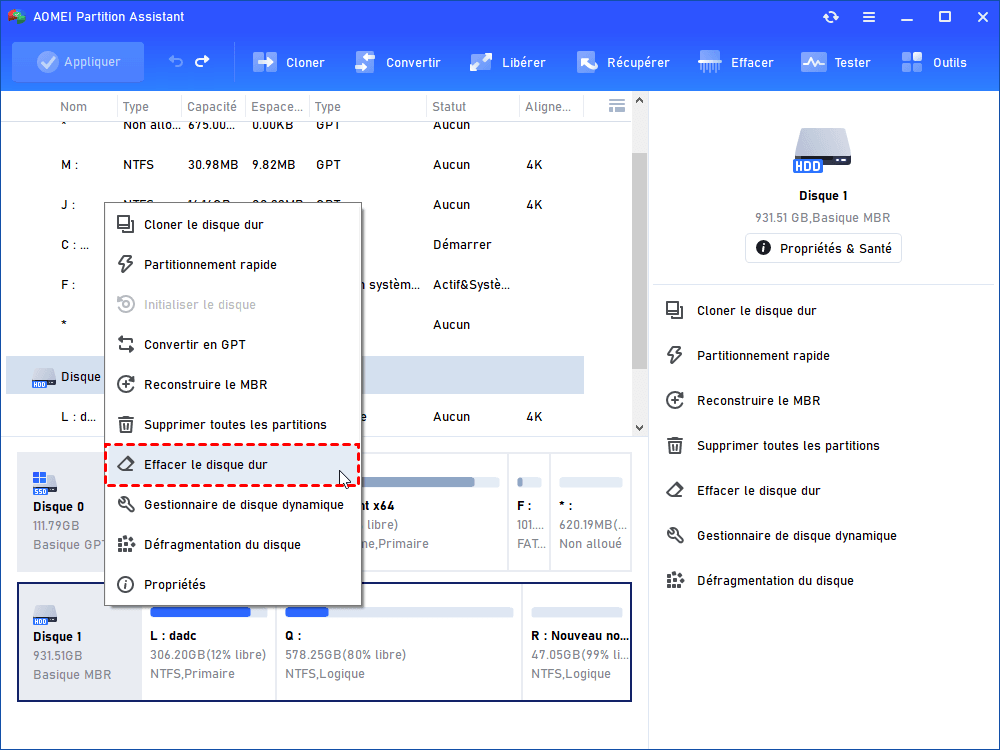Image resolution: width=1000 pixels, height=750 pixels.
Task: Click the Statut column header
Action: (x=449, y=107)
